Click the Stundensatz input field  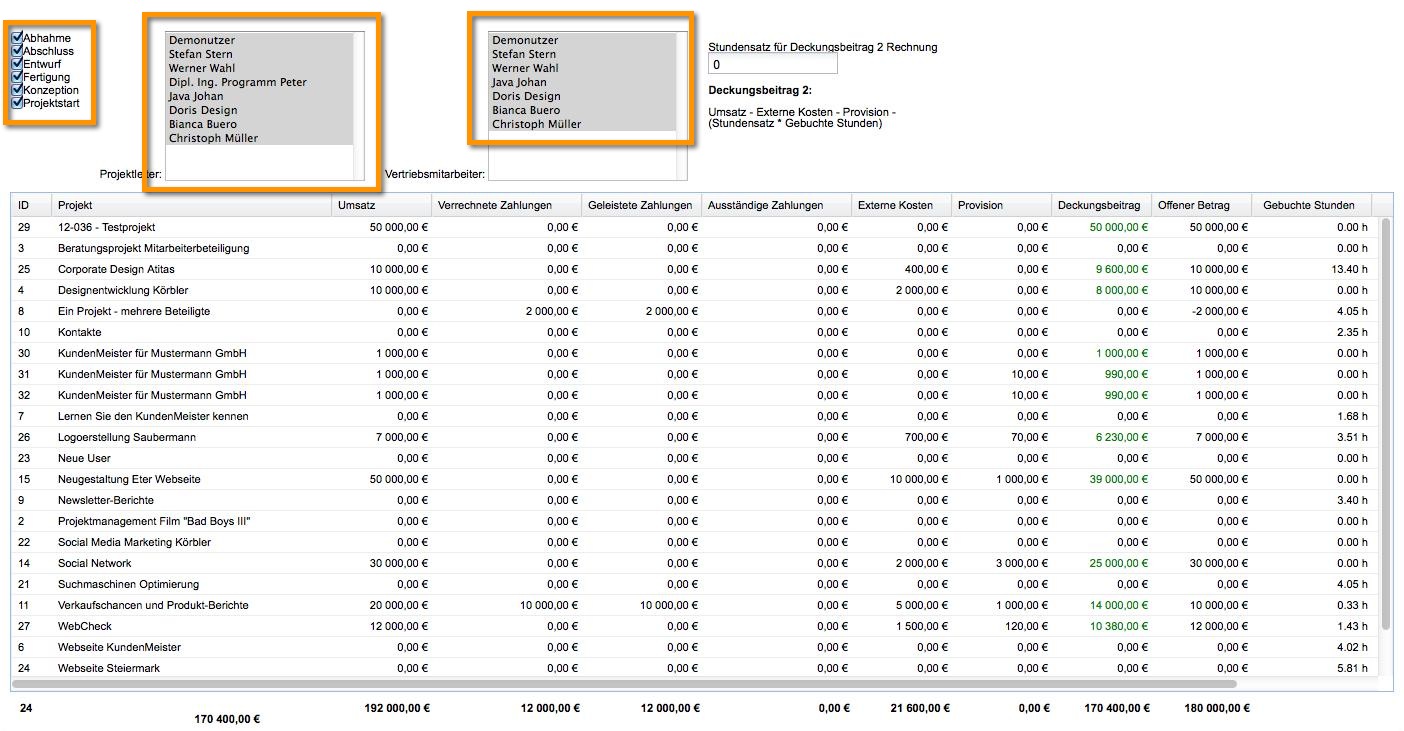point(772,65)
